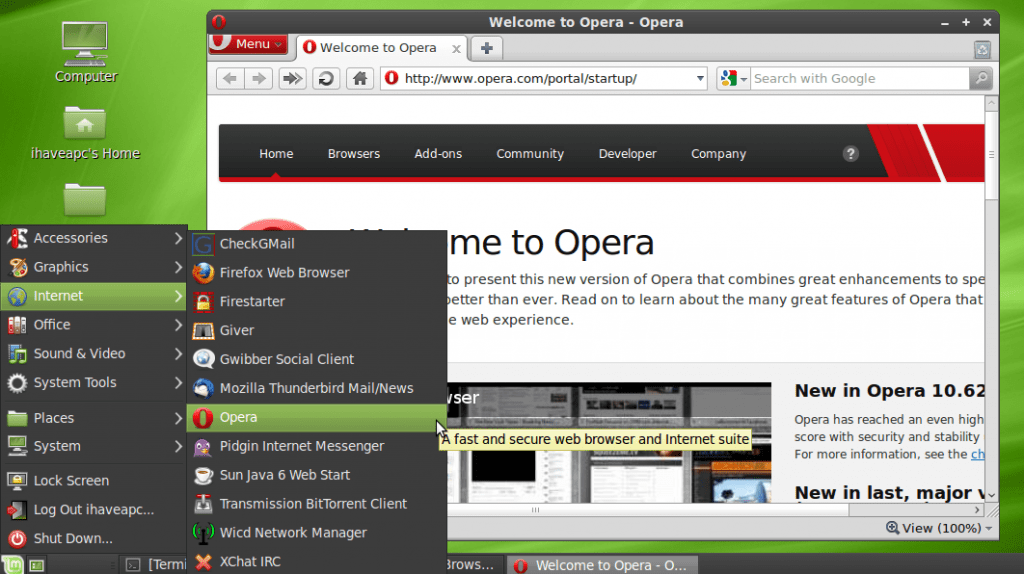The width and height of the screenshot is (1024, 574).
Task: Launch CheckGMail from Internet menu
Action: (317, 244)
